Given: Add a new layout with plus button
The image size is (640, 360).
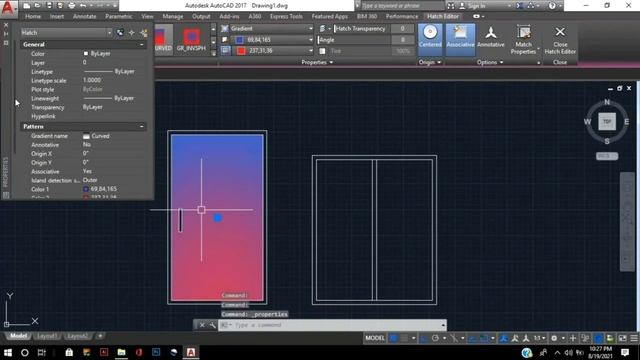Looking at the screenshot, I should coord(100,336).
